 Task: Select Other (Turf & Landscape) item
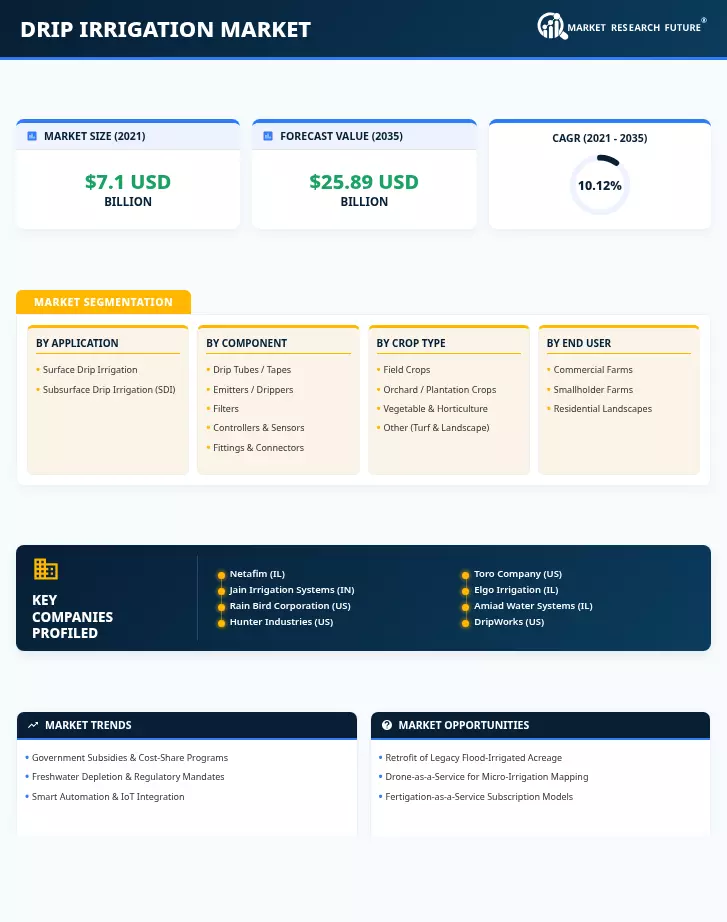tap(436, 428)
